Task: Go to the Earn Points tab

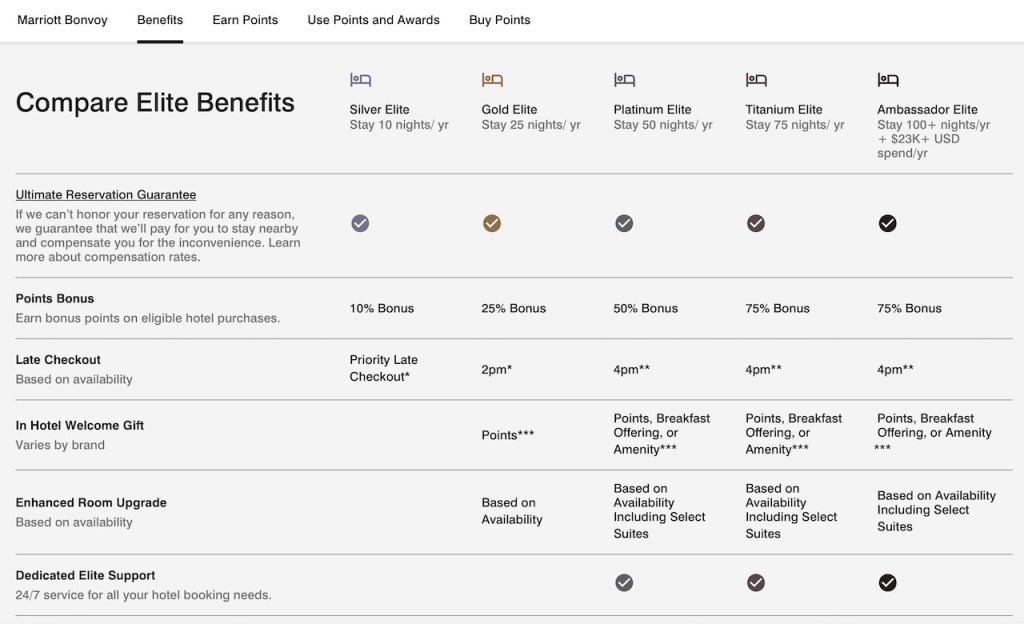Action: [245, 20]
